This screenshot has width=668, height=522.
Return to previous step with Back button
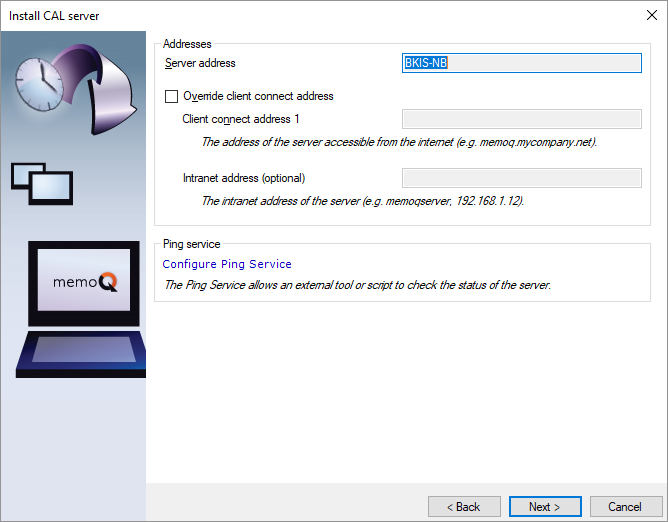tap(464, 507)
